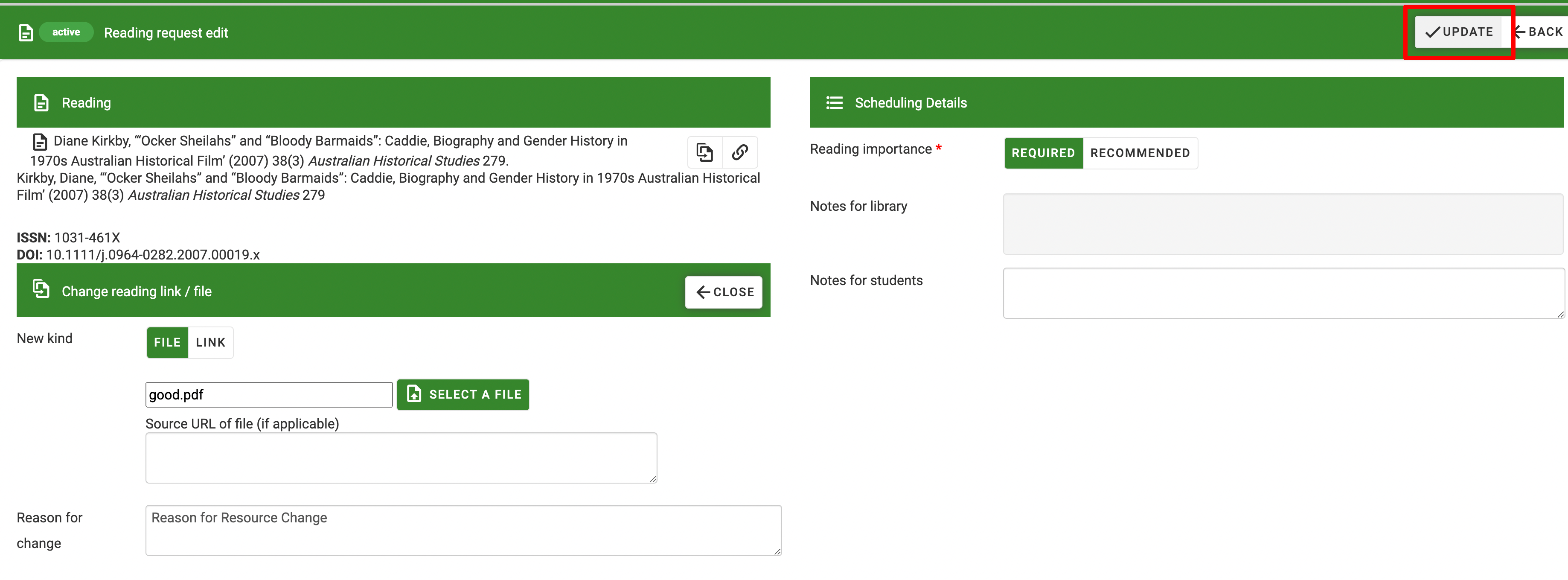
Task: Click the Reading panel document icon
Action: (41, 103)
